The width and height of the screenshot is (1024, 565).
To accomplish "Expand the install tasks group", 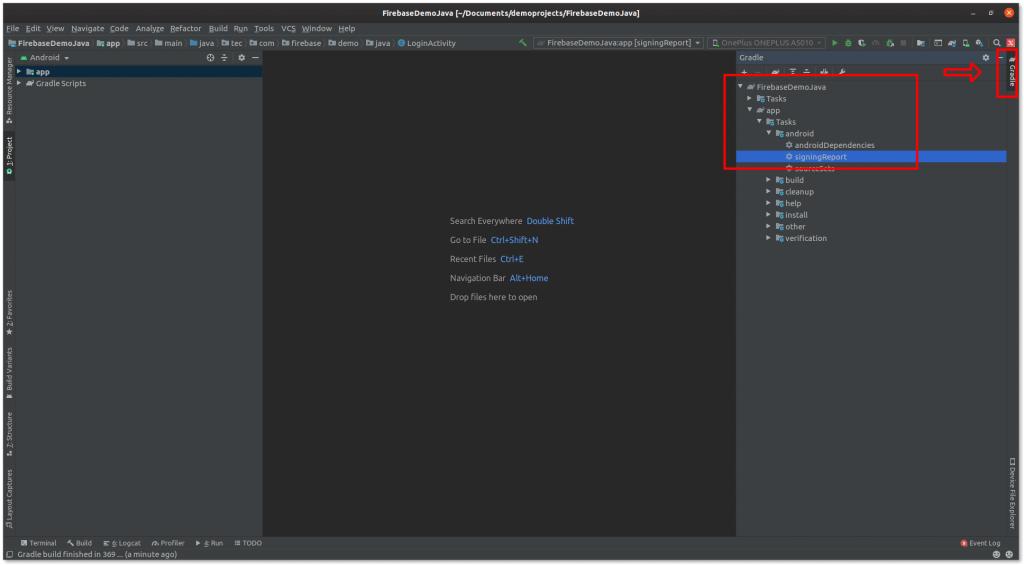I will [769, 214].
